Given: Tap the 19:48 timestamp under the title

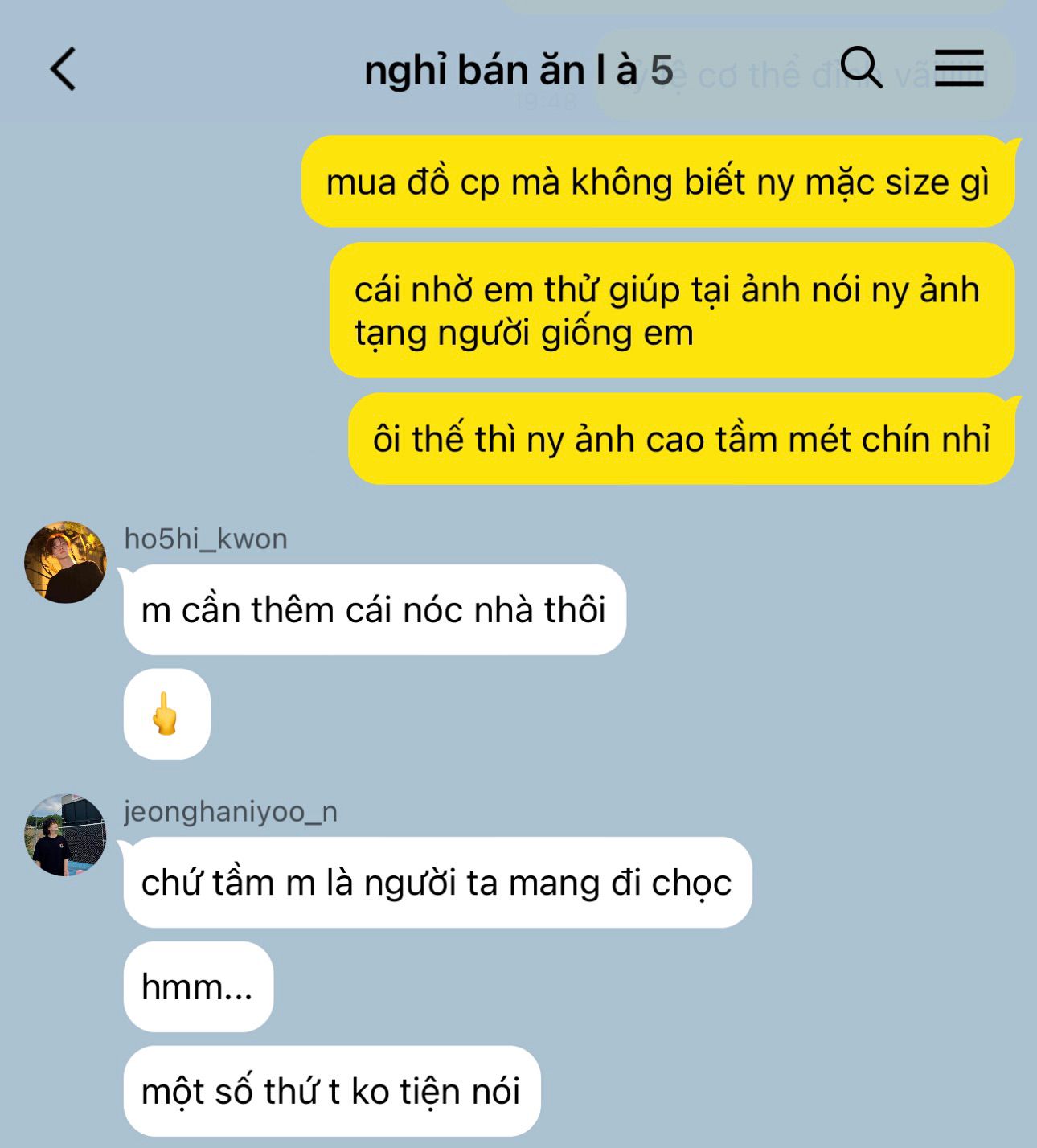Looking at the screenshot, I should [546, 101].
